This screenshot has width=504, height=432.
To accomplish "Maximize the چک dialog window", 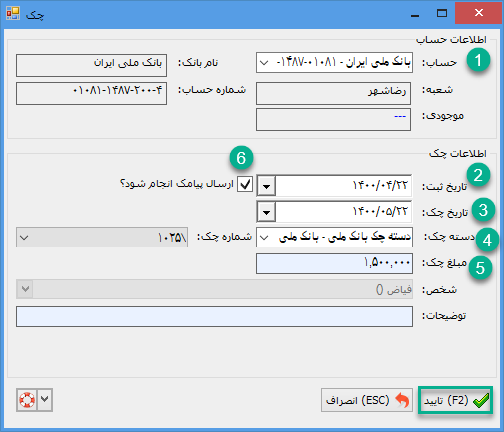I will pos(442,13).
